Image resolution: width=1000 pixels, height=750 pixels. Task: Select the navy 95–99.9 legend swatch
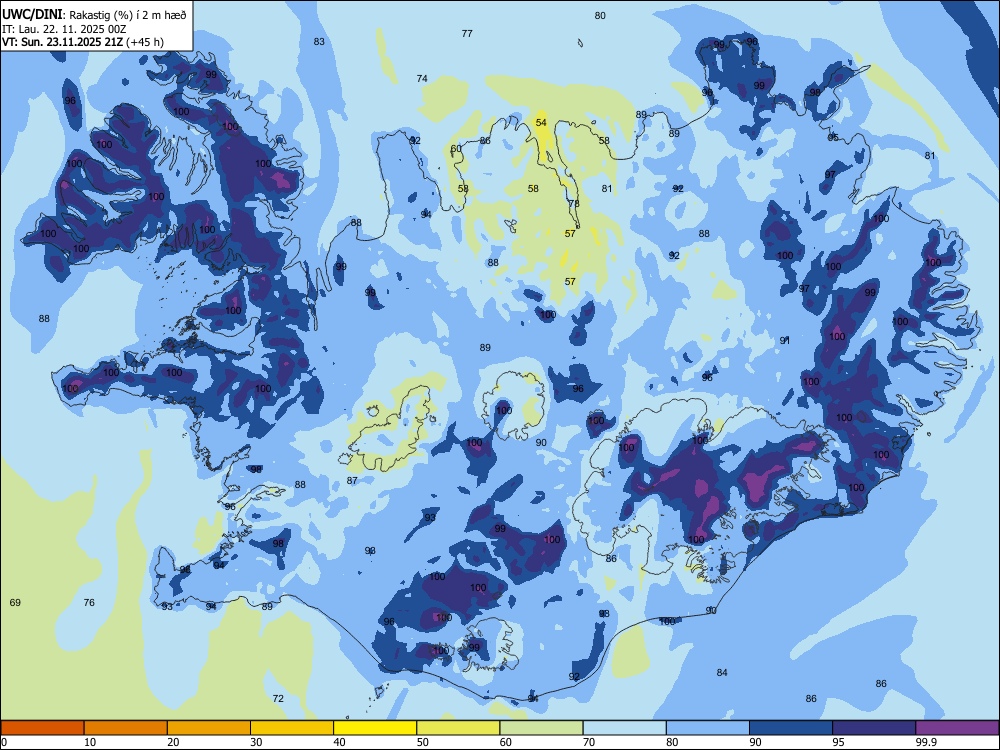tap(874, 728)
